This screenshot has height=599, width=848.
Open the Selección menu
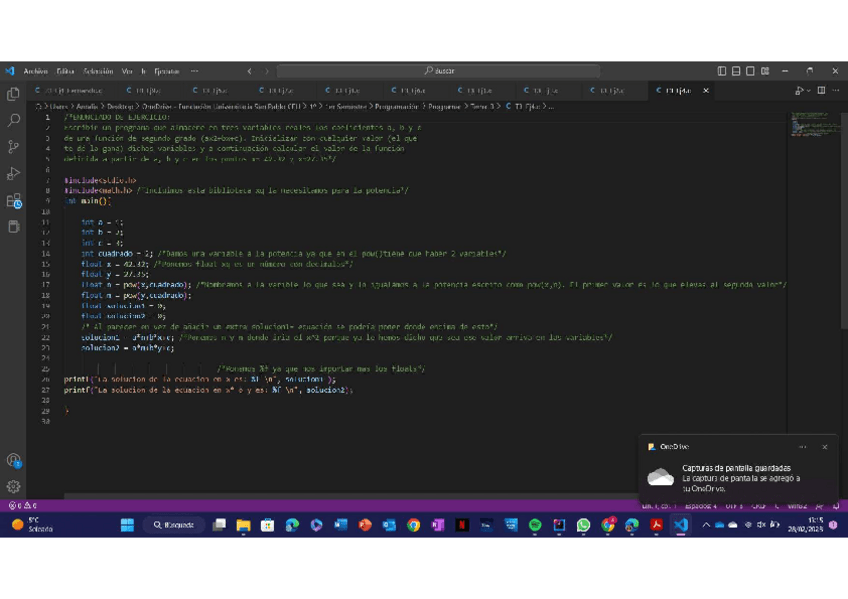coord(98,71)
